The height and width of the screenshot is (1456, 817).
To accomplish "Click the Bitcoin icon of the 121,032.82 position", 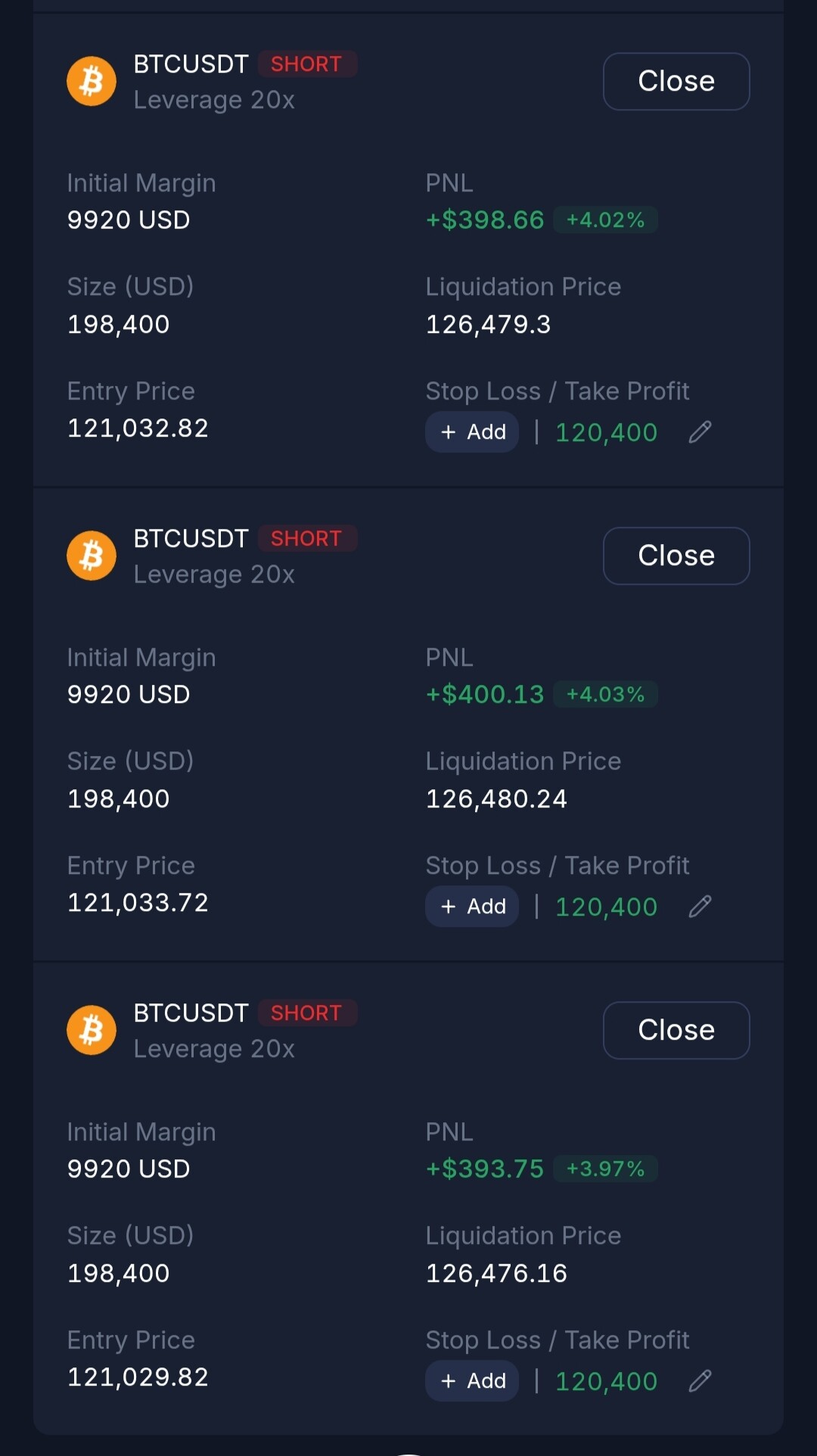I will [x=92, y=81].
